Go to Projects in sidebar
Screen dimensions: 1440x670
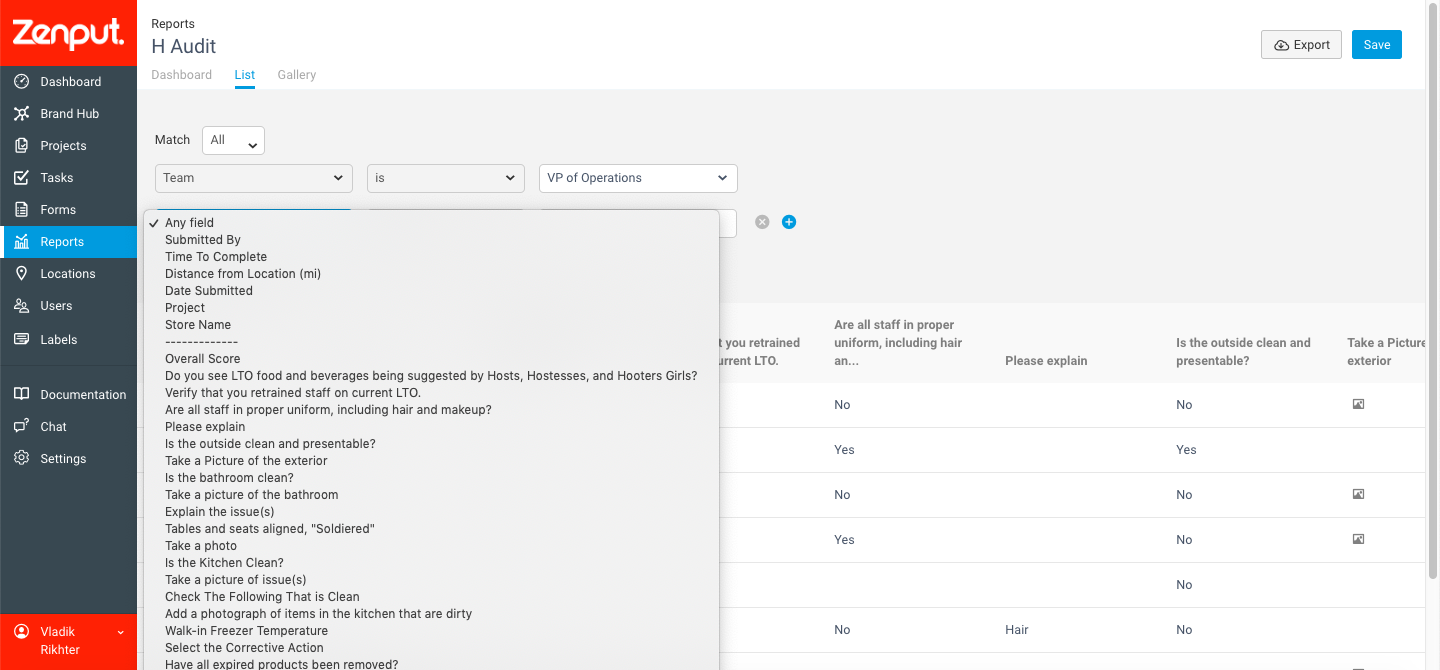click(x=68, y=146)
